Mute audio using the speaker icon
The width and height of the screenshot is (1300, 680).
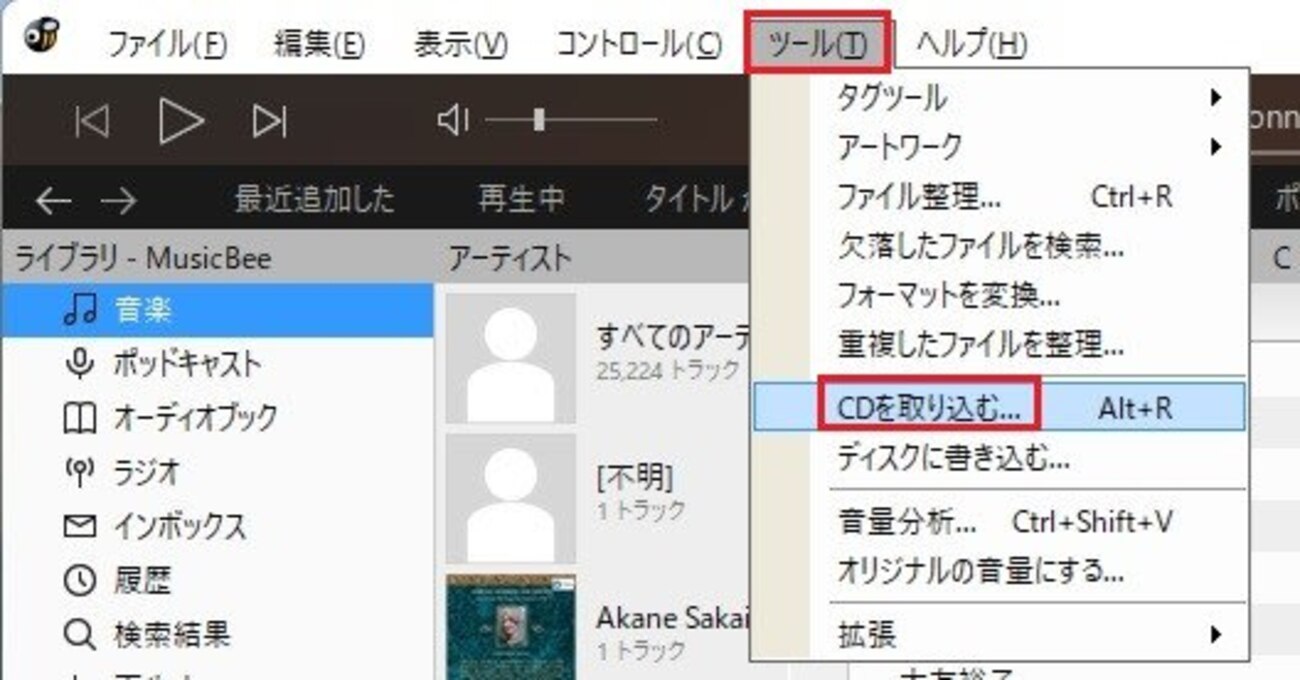[x=453, y=121]
